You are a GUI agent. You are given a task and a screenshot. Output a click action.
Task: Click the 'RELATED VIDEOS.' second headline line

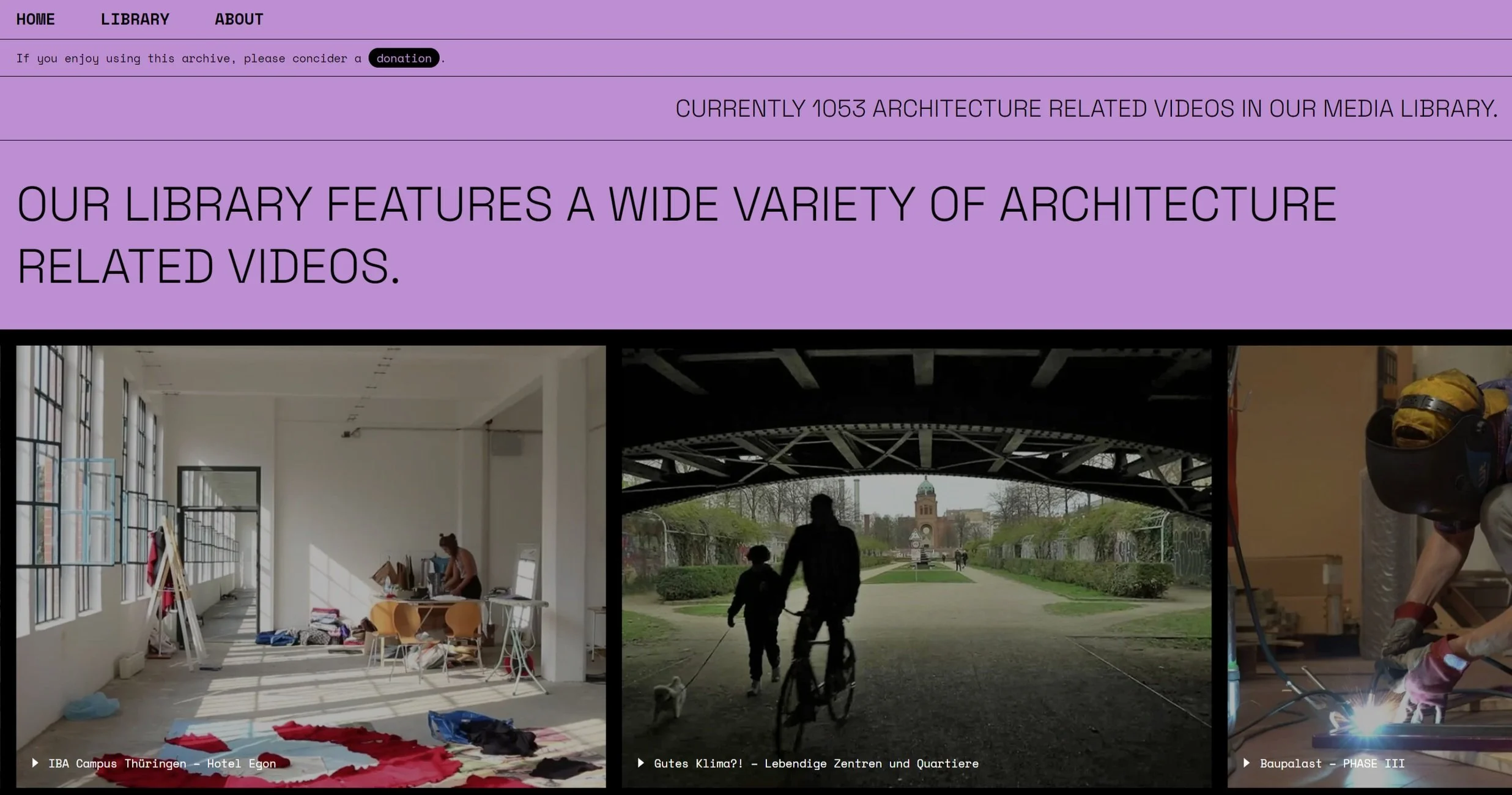[208, 267]
